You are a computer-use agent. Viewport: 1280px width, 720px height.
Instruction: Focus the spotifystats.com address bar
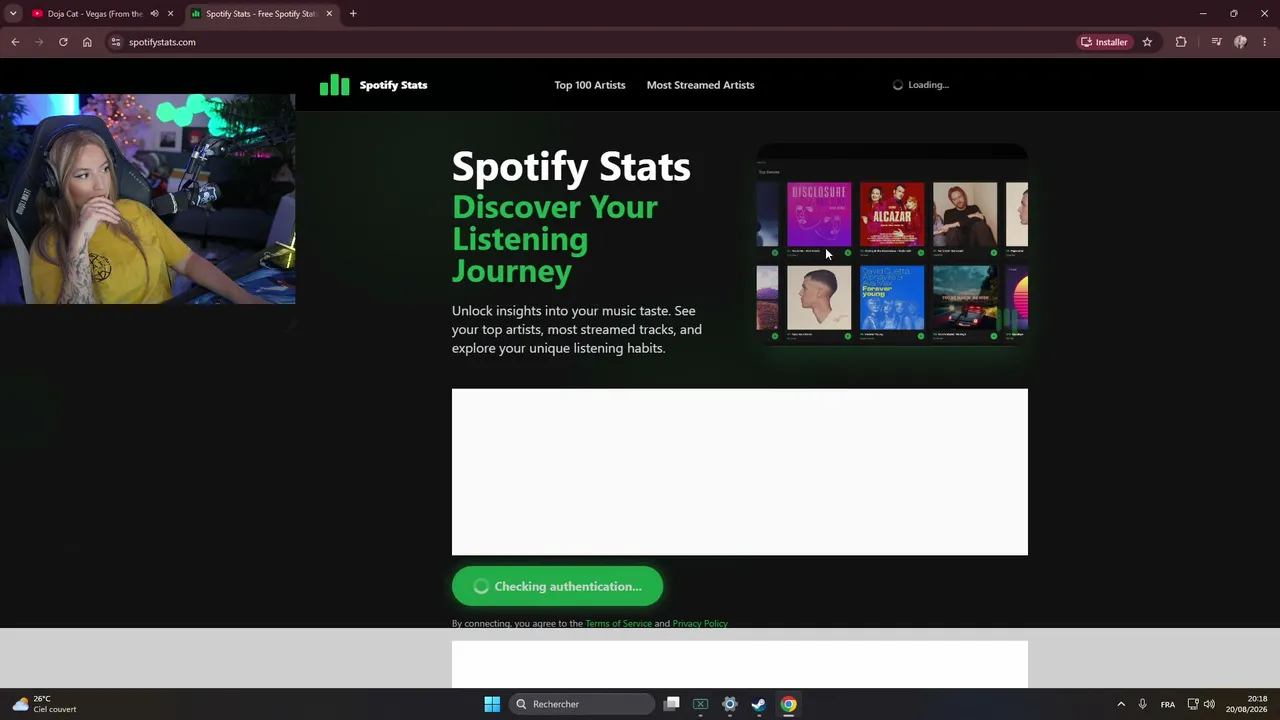click(590, 42)
